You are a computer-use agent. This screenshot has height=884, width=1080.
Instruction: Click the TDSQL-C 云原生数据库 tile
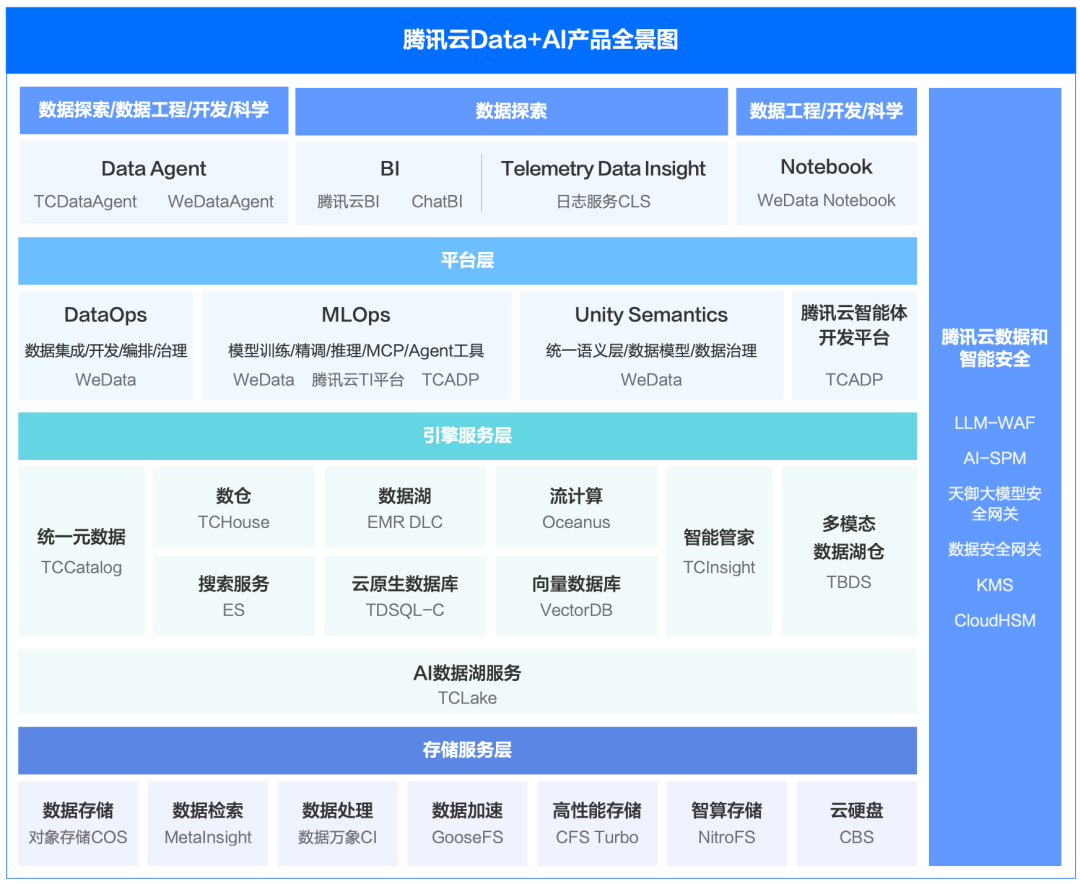pyautogui.click(x=405, y=596)
